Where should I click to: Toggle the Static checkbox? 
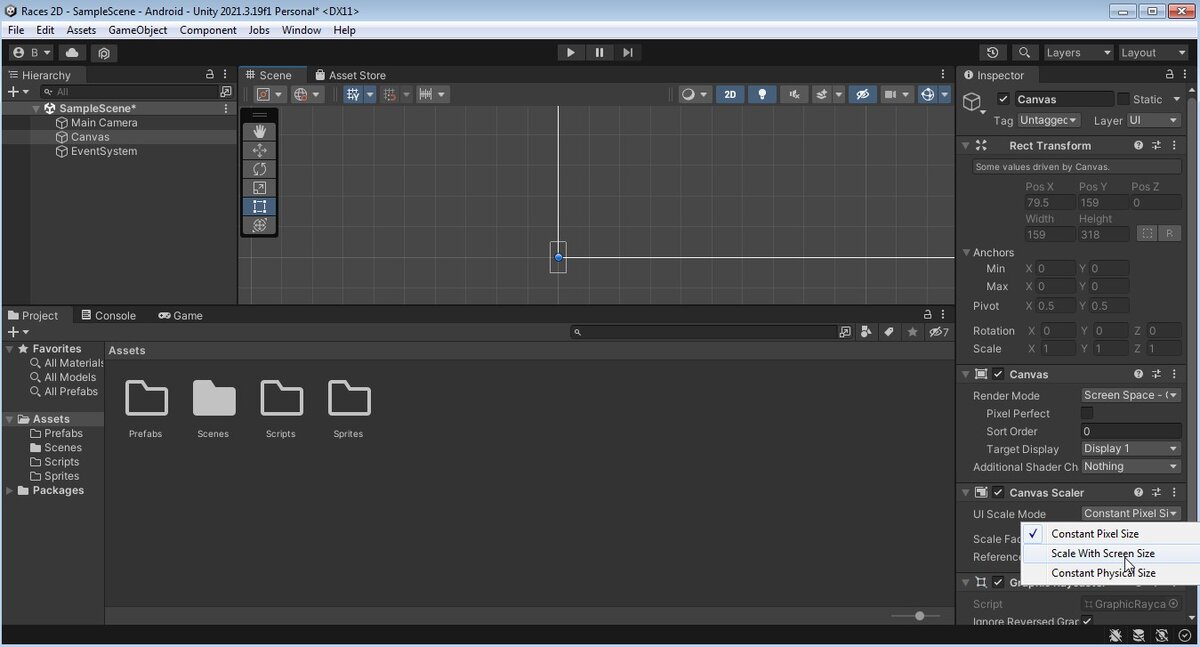coord(1123,99)
